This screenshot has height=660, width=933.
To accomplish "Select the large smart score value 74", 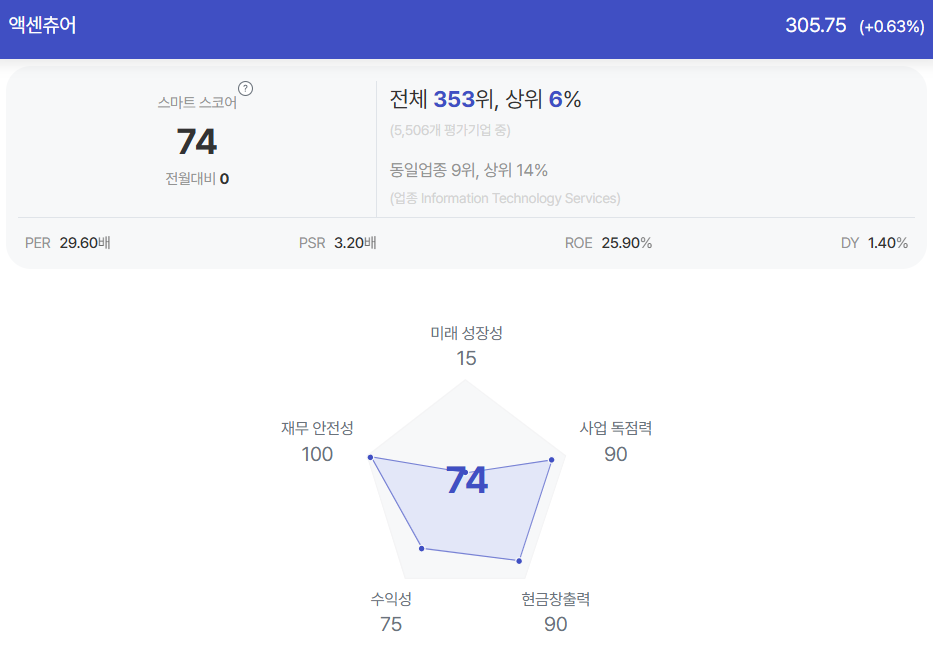I will 197,142.
